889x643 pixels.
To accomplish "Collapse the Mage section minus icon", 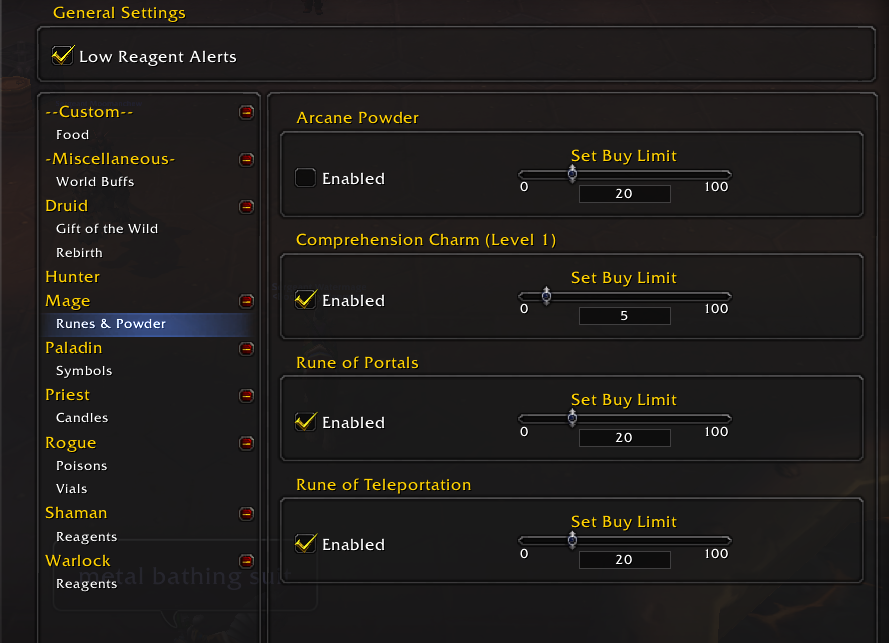I will coord(246,301).
